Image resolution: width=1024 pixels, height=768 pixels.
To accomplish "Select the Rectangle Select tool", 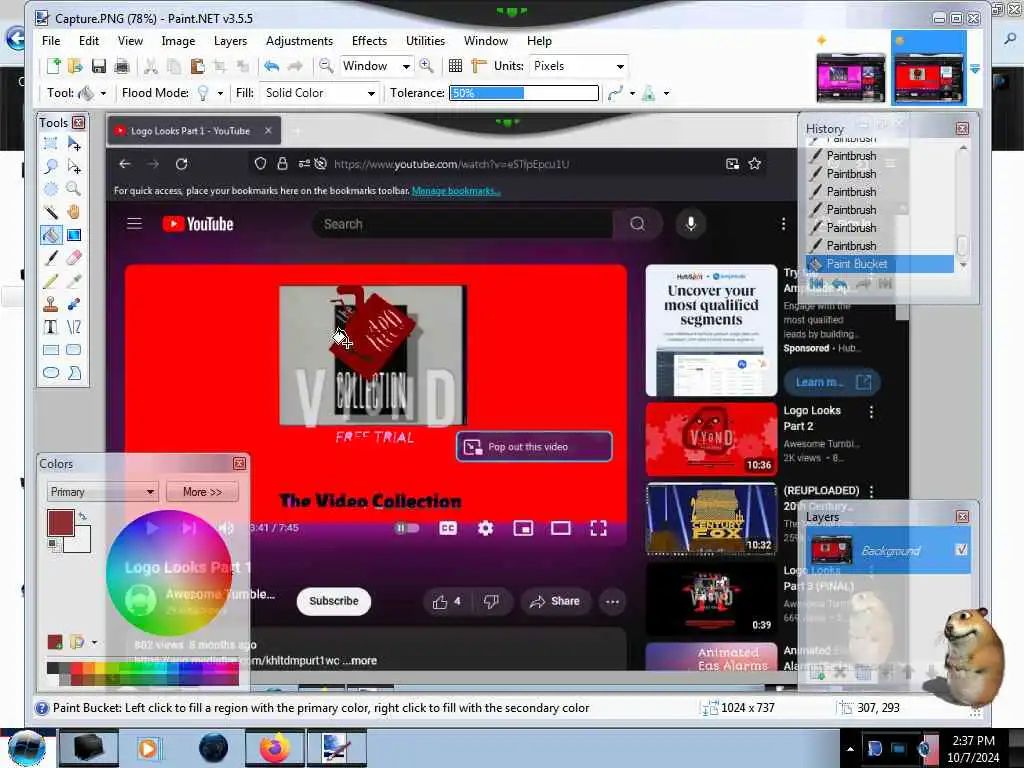I will click(50, 143).
